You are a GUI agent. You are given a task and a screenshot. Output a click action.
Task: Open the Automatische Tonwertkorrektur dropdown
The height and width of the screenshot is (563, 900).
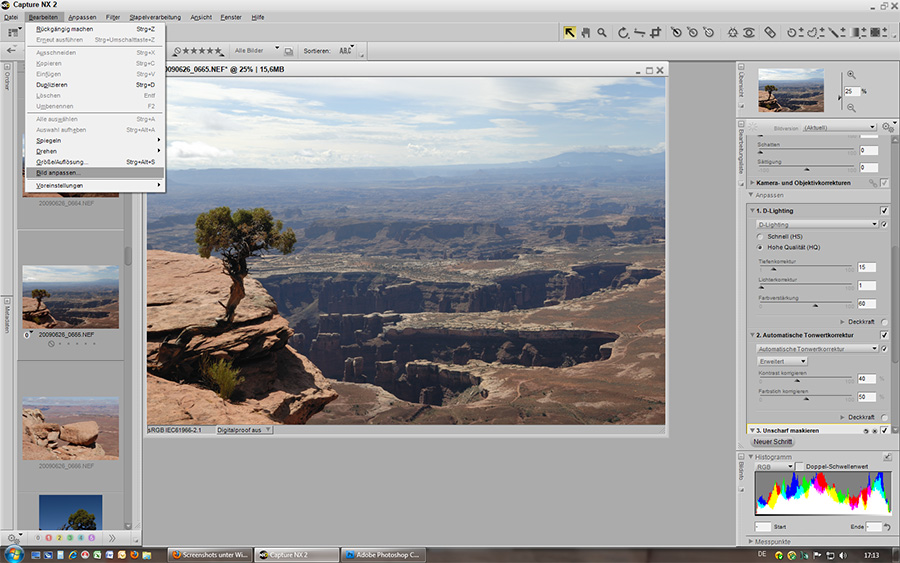coord(817,348)
